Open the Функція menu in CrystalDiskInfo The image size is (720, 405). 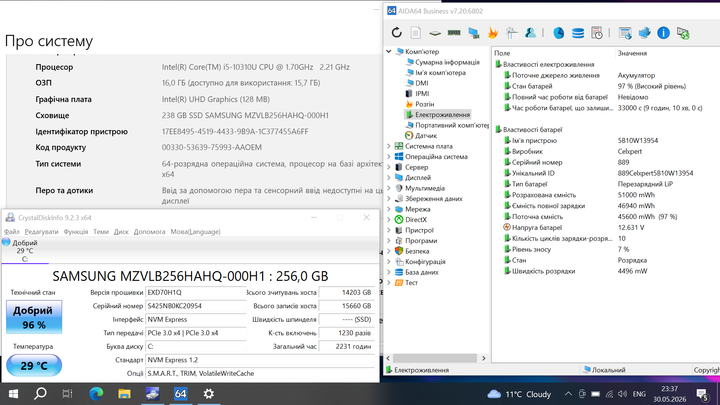pyautogui.click(x=76, y=231)
